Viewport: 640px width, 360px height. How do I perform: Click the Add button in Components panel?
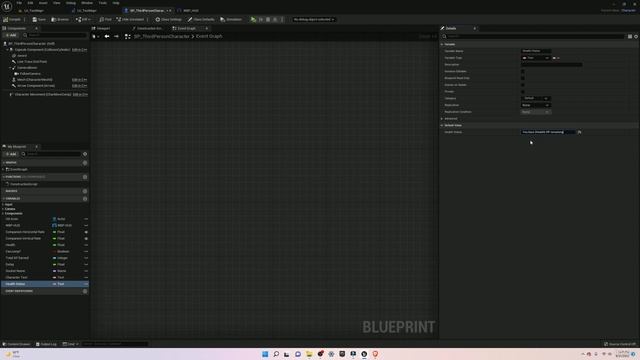(x=11, y=36)
